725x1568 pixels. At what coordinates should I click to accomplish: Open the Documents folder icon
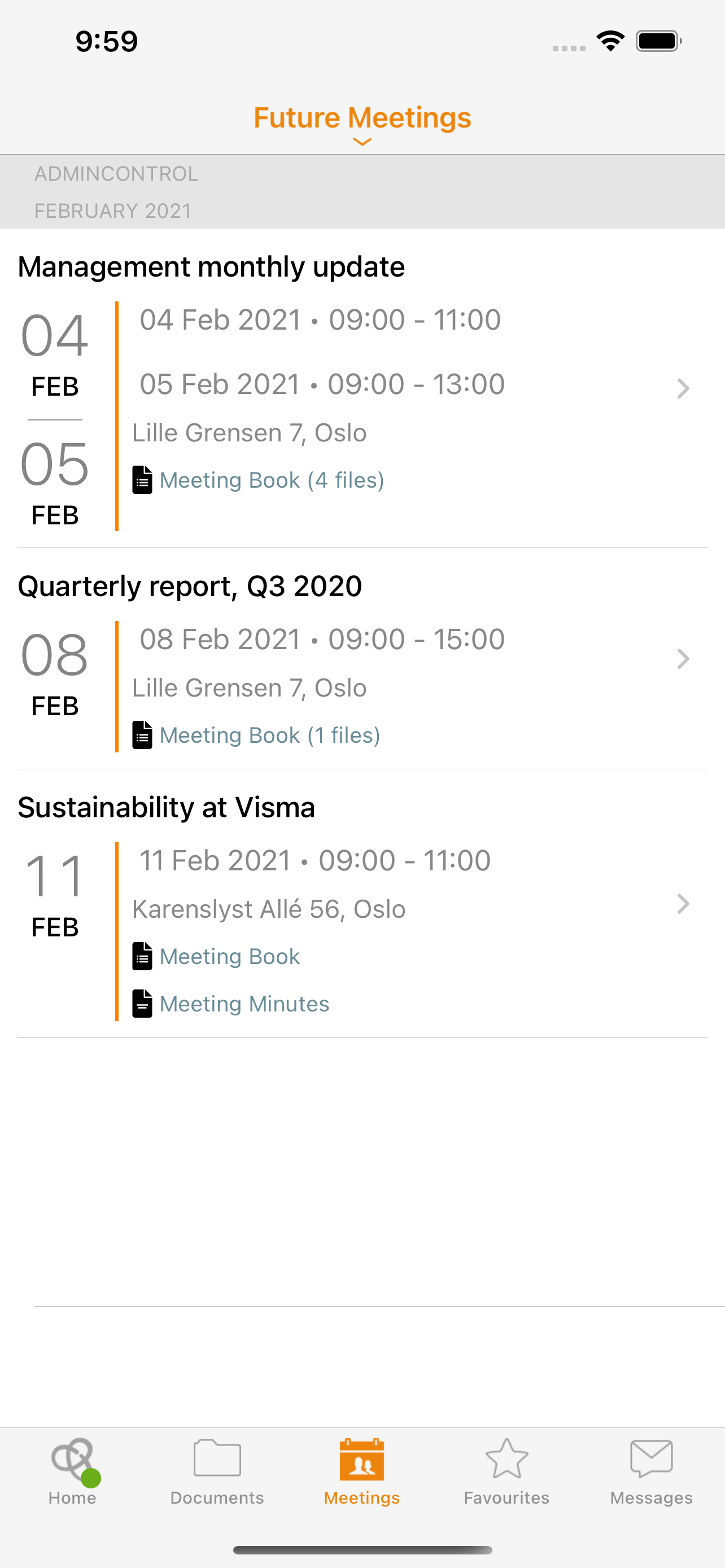tap(217, 1458)
